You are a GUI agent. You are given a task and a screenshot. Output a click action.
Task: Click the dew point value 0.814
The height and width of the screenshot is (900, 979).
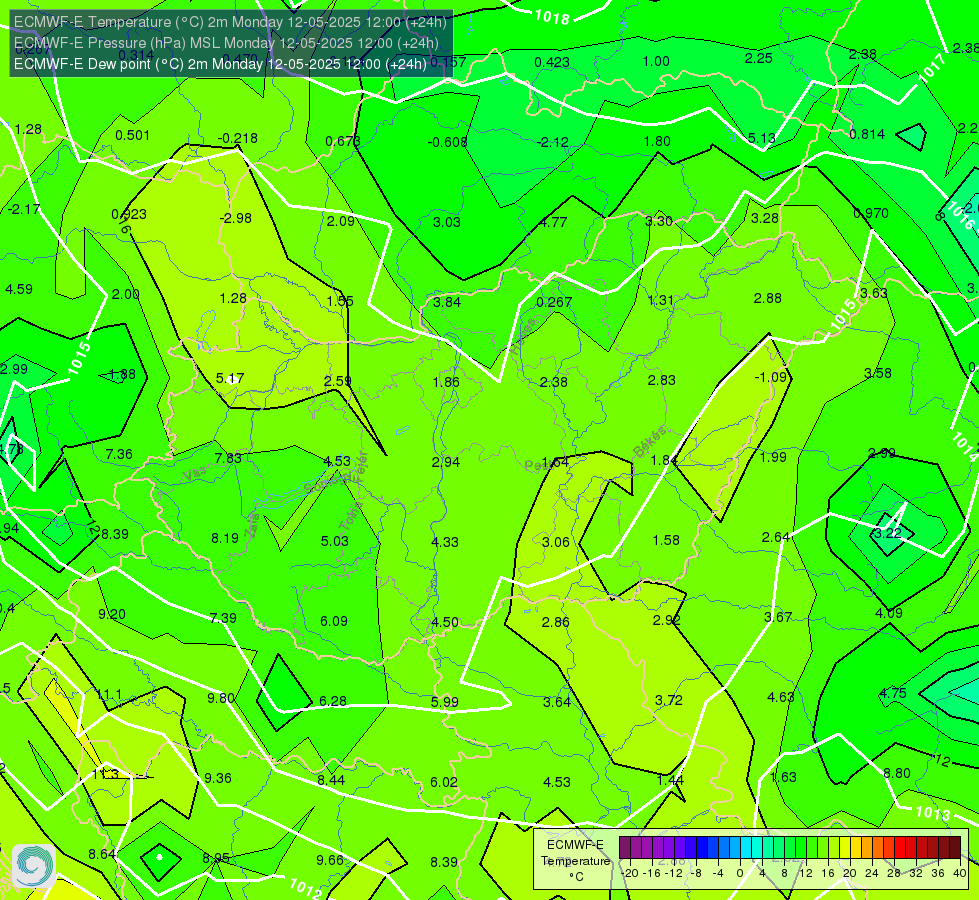867,134
